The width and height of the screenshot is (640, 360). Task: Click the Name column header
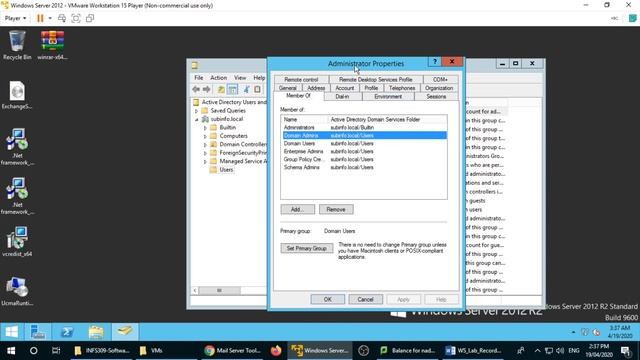[304, 120]
